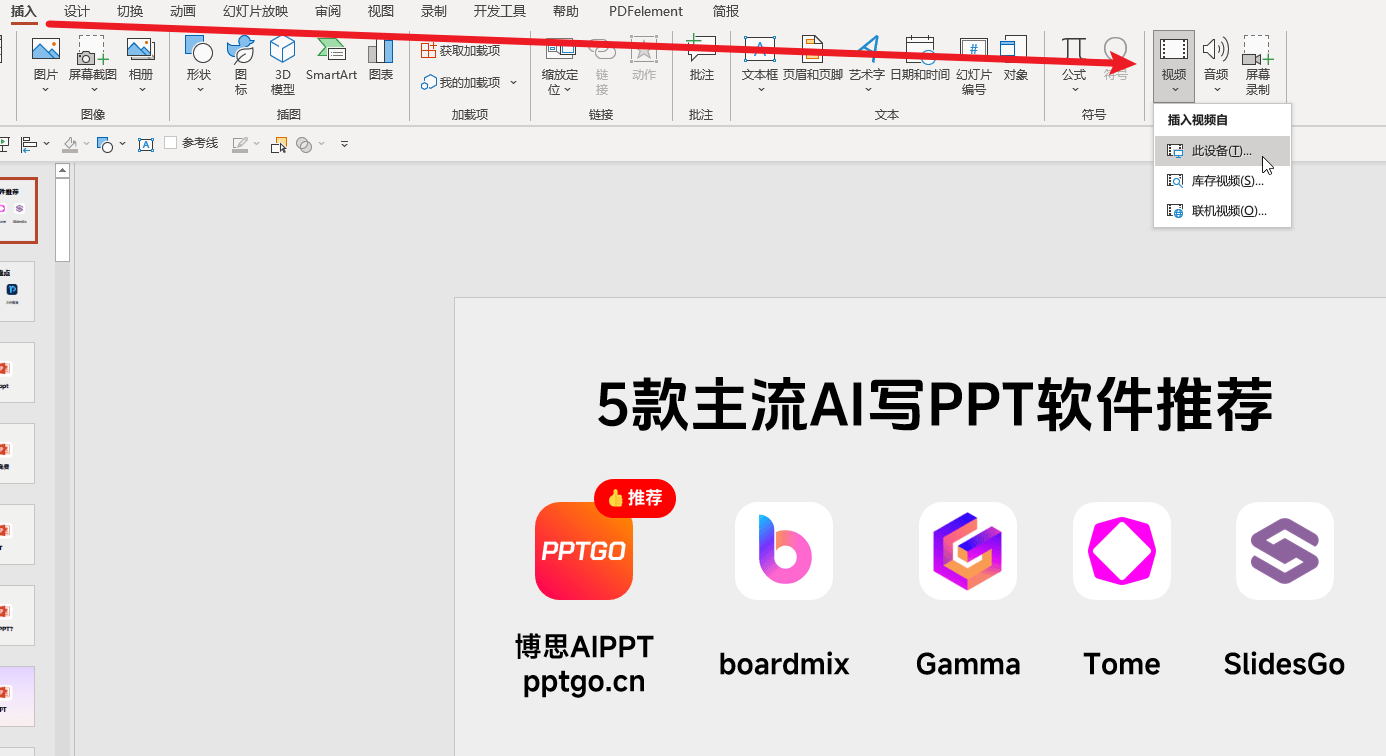Click the draw text box icon in quick toolbar
This screenshot has width=1386, height=756.
click(146, 144)
